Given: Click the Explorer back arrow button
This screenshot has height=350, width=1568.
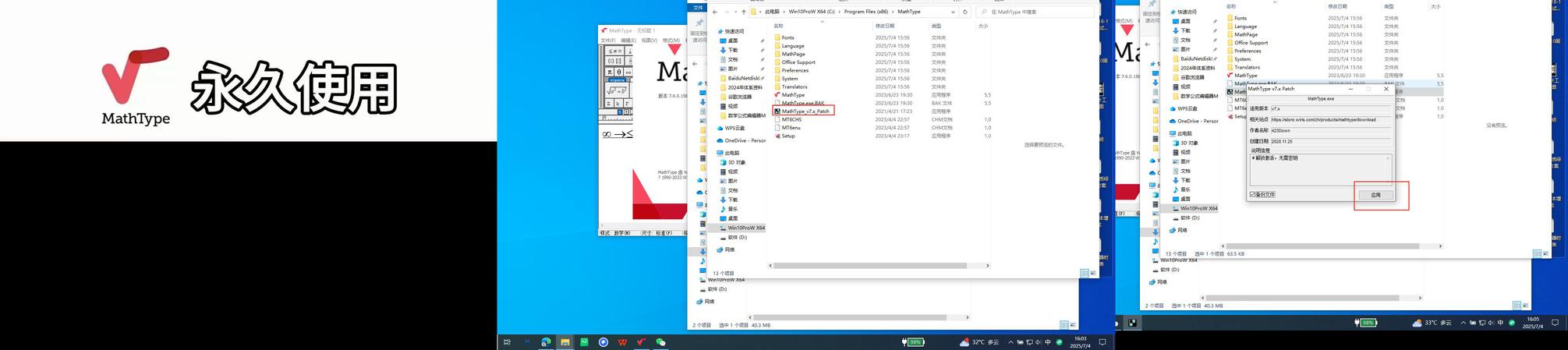Looking at the screenshot, I should pos(715,12).
